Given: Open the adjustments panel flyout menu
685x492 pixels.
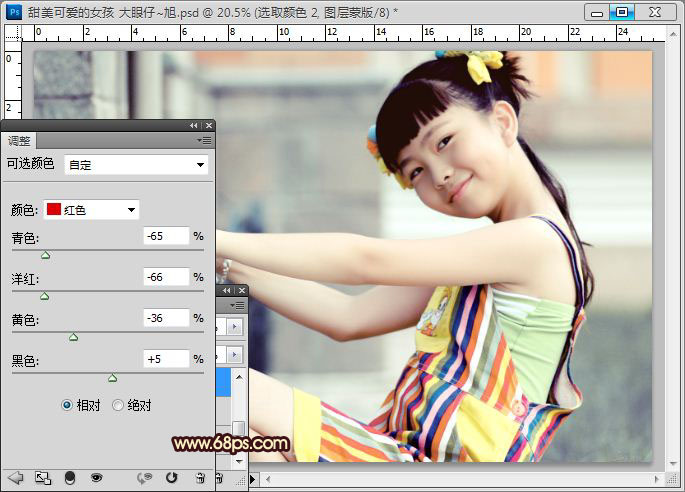Looking at the screenshot, I should point(205,141).
